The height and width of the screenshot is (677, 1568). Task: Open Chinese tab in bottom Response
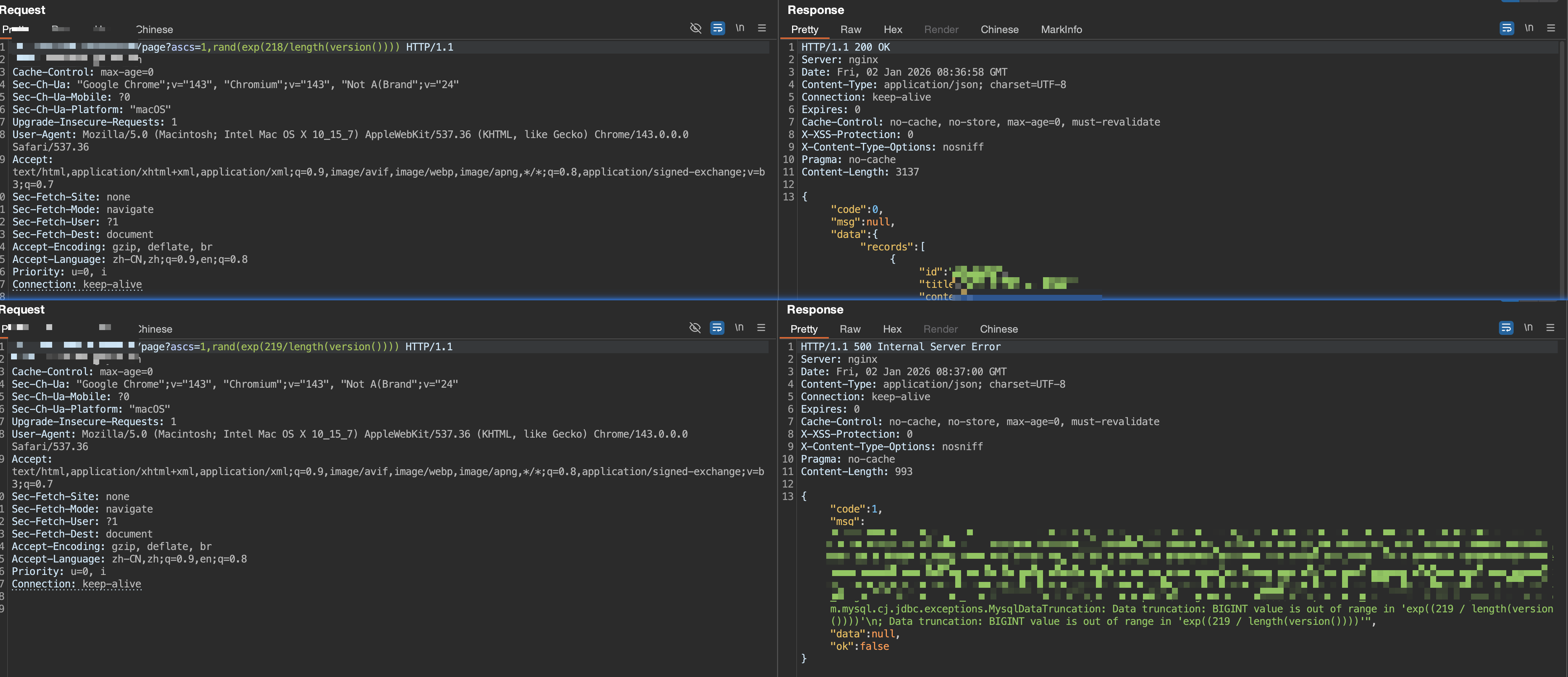(998, 329)
